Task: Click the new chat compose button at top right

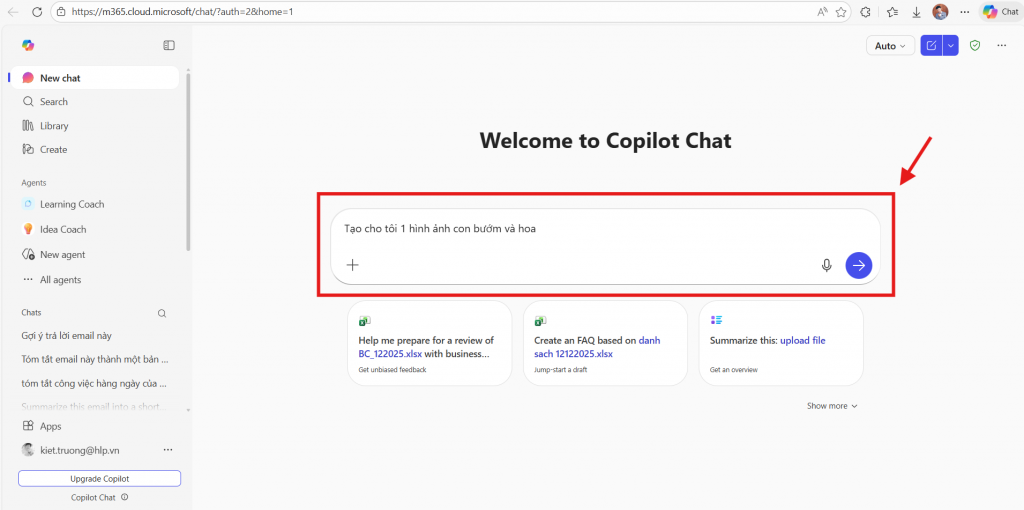Action: click(932, 45)
